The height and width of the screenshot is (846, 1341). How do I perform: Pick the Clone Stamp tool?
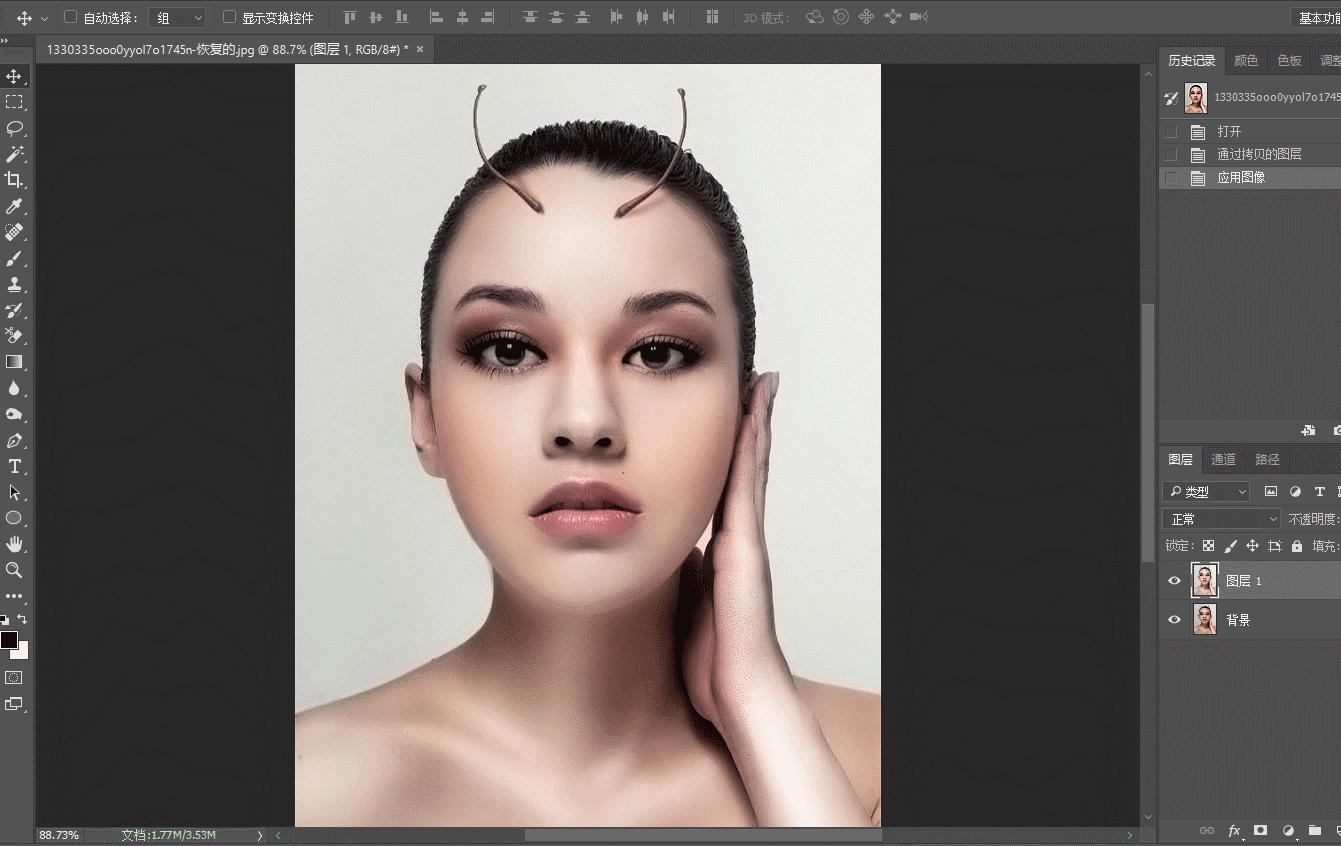coord(13,284)
